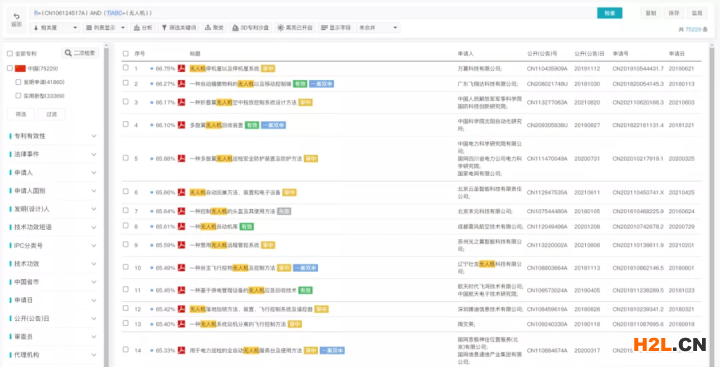The height and width of the screenshot is (367, 720).
Task: Toggle 高亮已开启 keyword highlighting
Action: pyautogui.click(x=295, y=28)
